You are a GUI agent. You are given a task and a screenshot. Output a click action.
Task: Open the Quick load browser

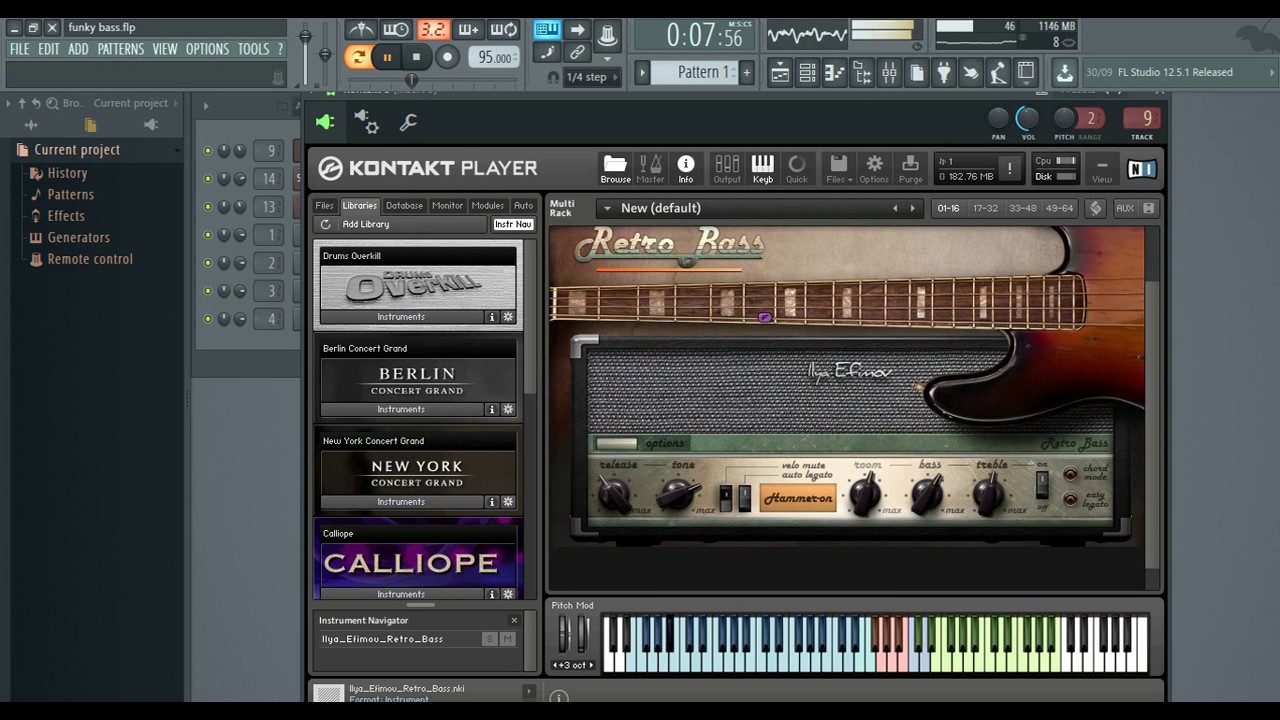click(797, 168)
